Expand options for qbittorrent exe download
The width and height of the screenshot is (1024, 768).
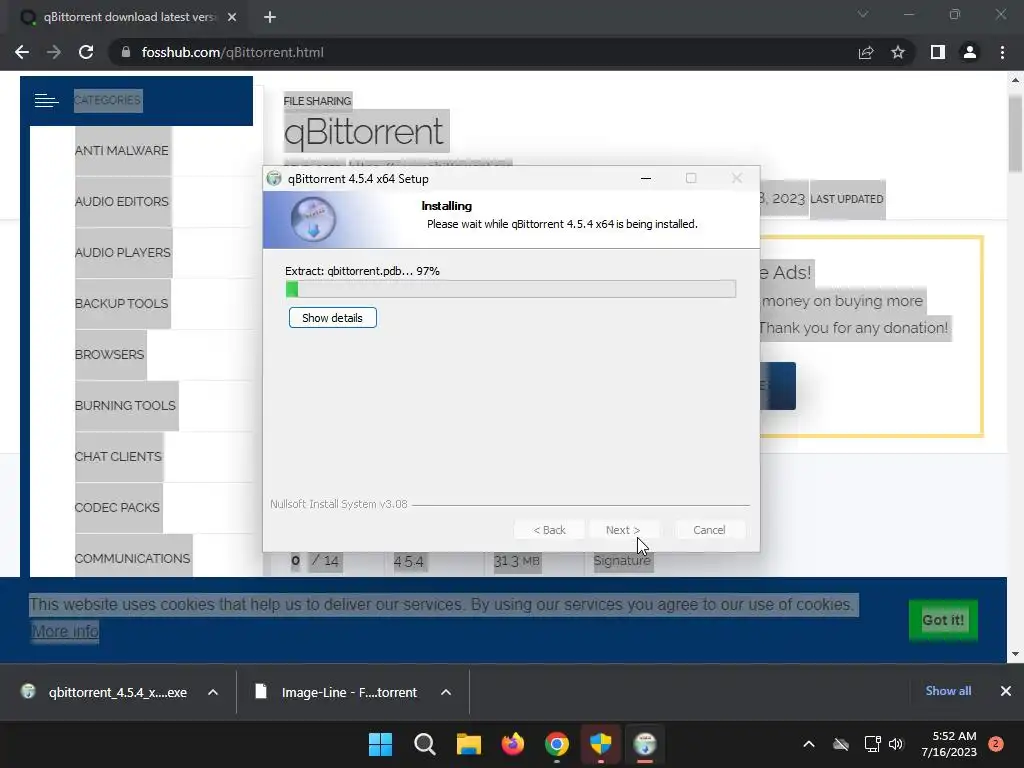[213, 692]
